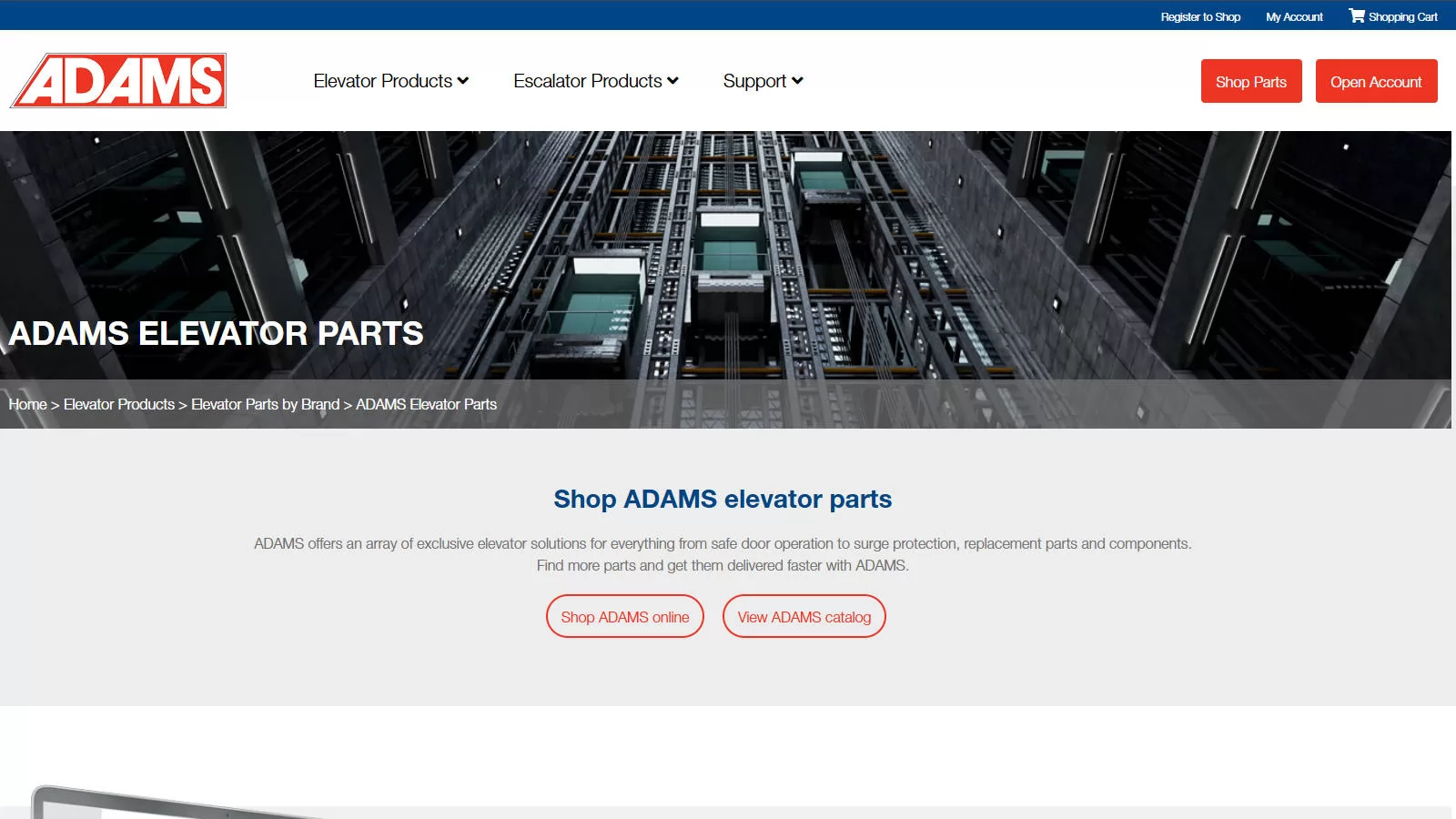Open the shopping cart icon

pyautogui.click(x=1356, y=15)
